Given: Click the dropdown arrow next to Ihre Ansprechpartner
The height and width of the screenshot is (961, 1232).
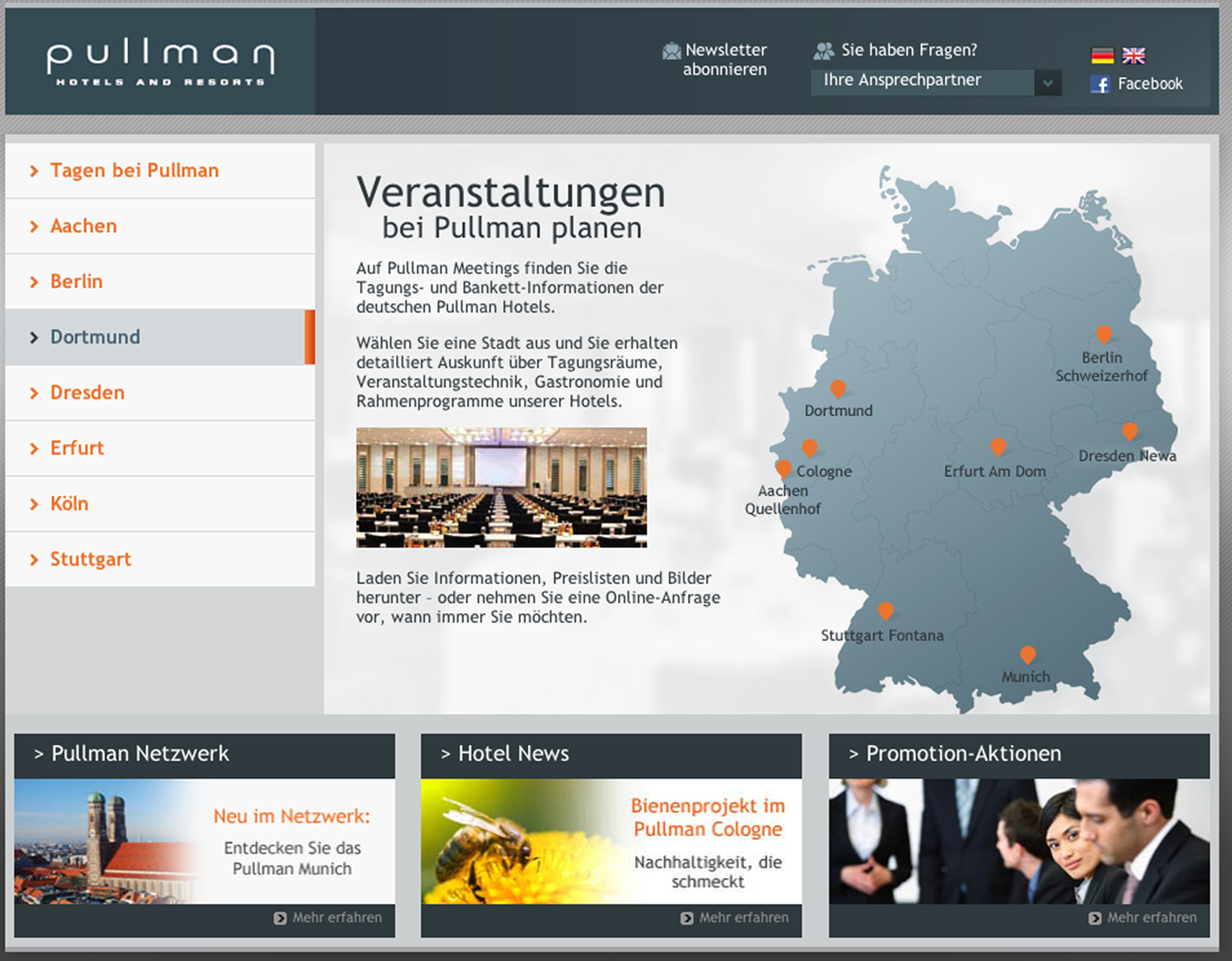Looking at the screenshot, I should point(1047,83).
